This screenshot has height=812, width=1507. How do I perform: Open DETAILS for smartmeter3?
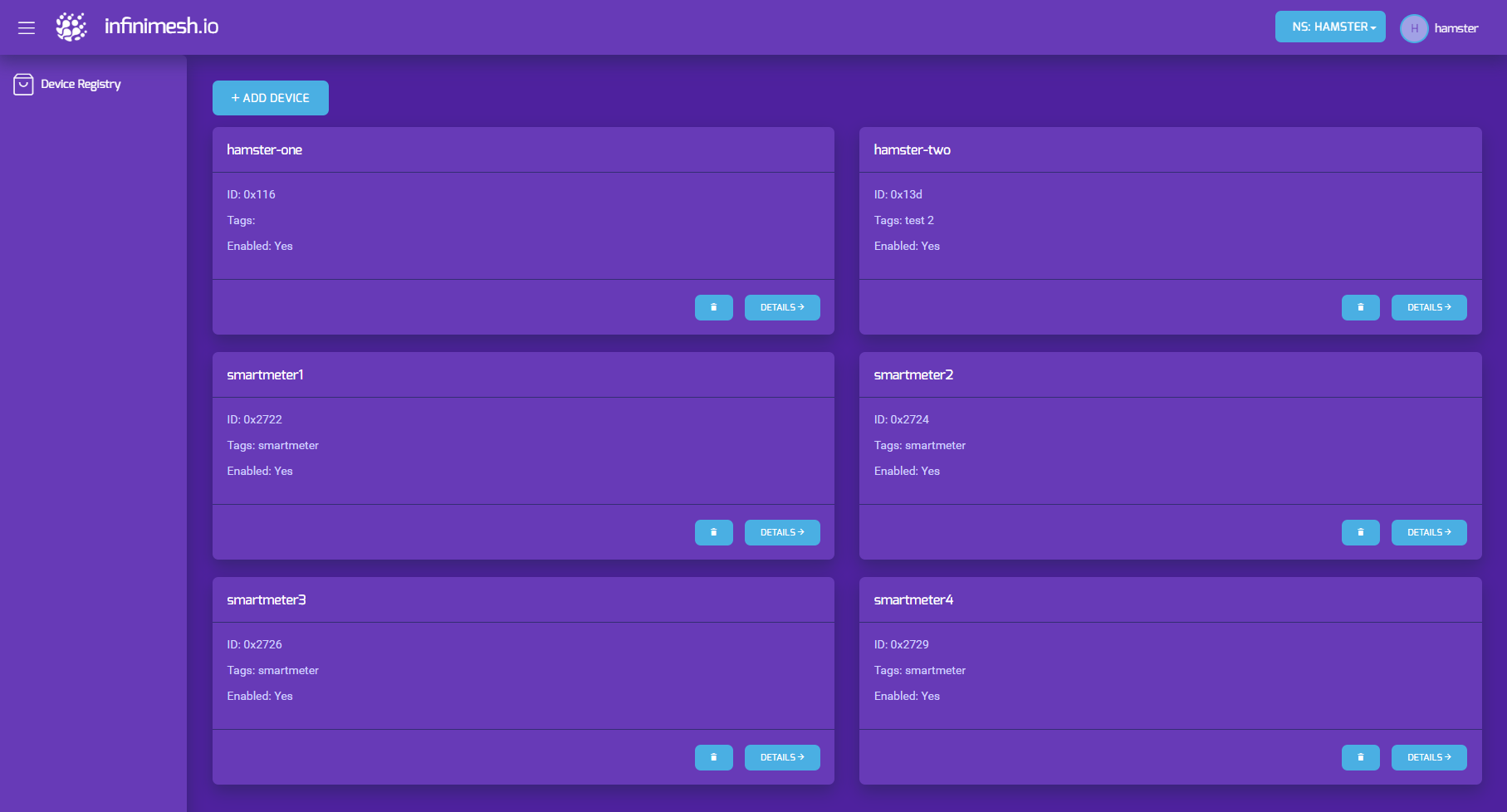pos(782,757)
